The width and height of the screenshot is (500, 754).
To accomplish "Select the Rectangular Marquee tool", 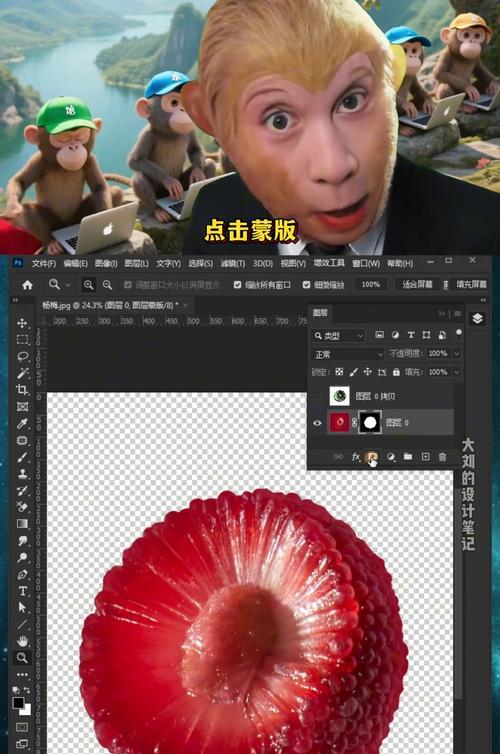I will point(22,339).
